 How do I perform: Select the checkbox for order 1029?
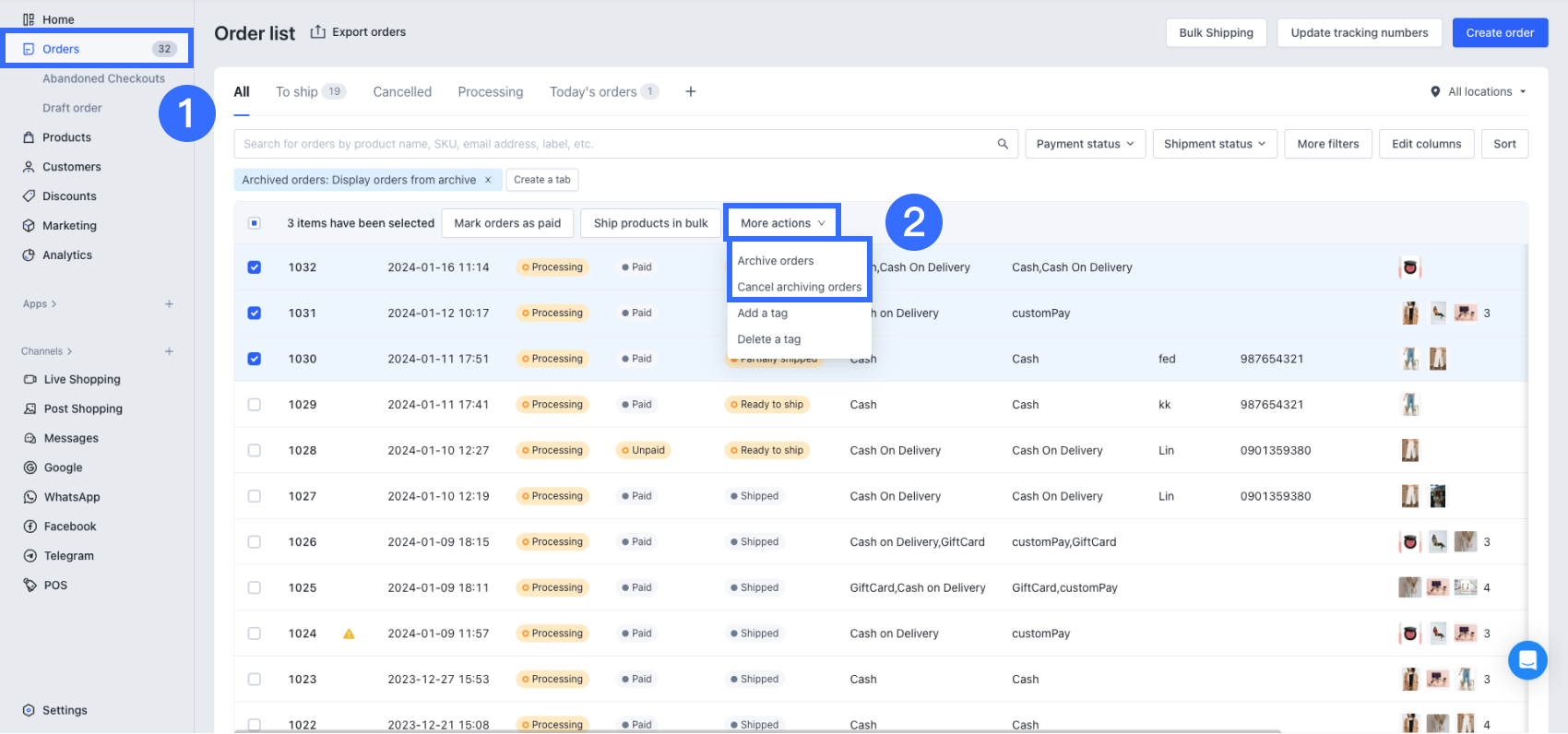pyautogui.click(x=255, y=405)
